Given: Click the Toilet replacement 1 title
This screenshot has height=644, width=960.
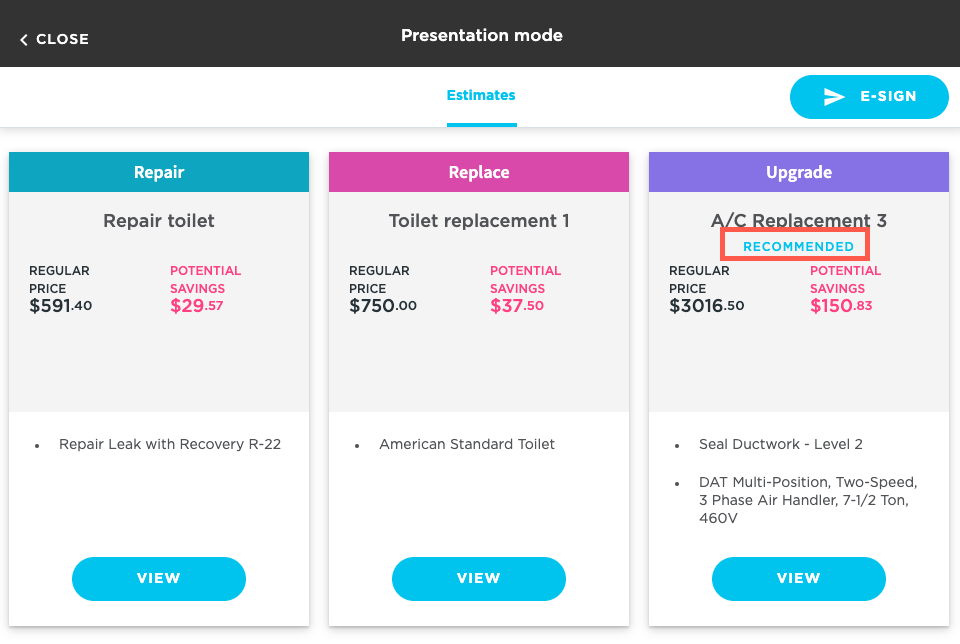Looking at the screenshot, I should click(x=479, y=220).
